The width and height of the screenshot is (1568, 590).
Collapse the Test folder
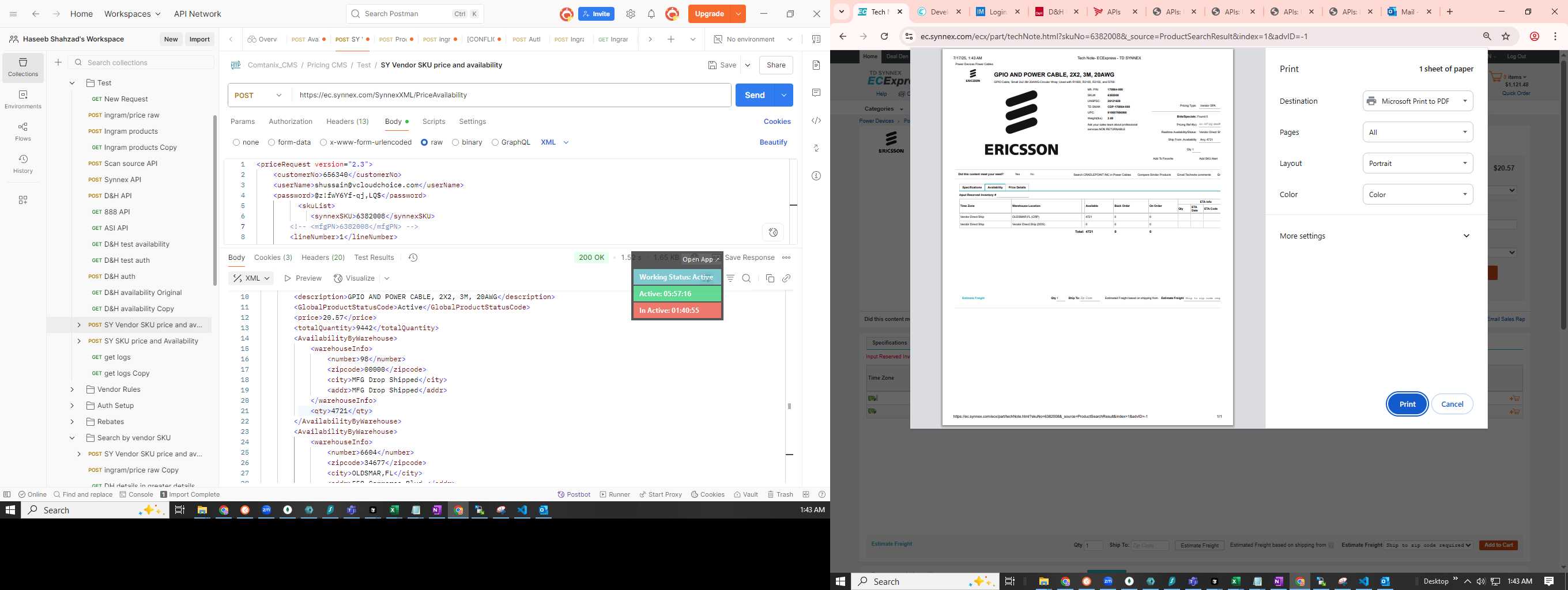(x=72, y=83)
